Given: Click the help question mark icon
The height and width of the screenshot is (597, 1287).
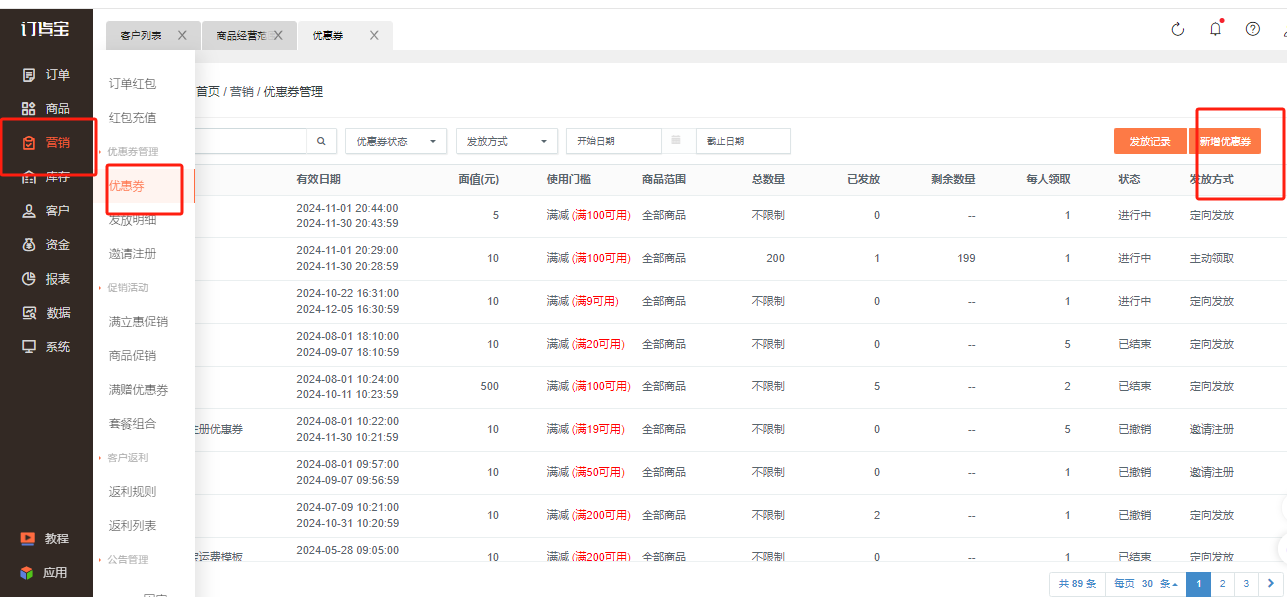Looking at the screenshot, I should point(1252,29).
